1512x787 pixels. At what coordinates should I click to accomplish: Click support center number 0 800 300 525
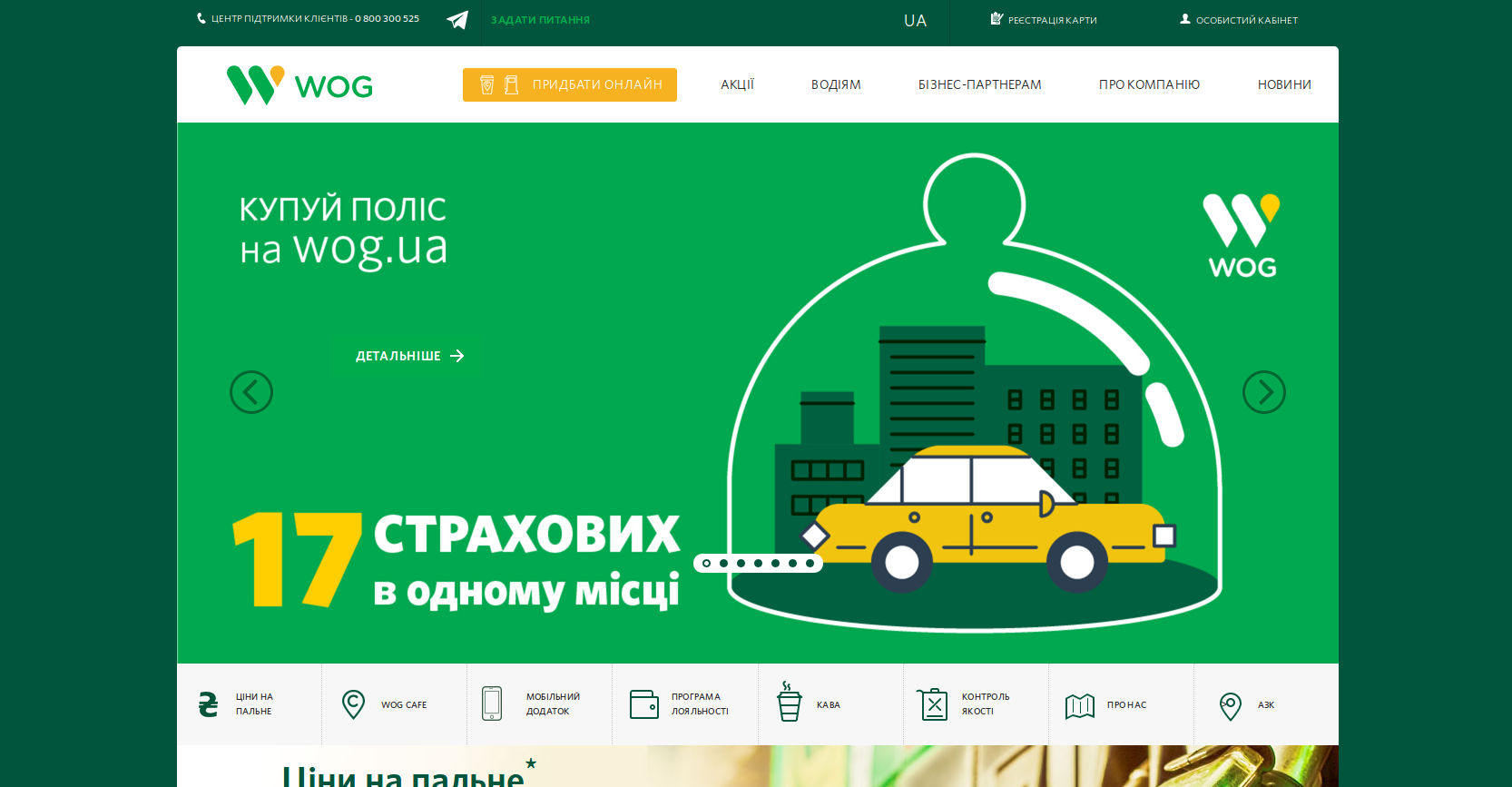pyautogui.click(x=388, y=18)
